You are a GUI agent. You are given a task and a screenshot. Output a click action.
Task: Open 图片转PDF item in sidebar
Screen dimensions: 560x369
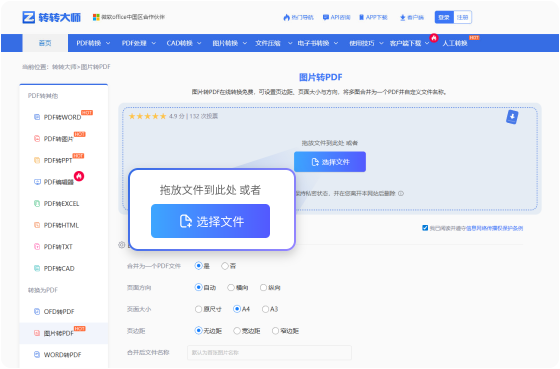pyautogui.click(x=64, y=333)
